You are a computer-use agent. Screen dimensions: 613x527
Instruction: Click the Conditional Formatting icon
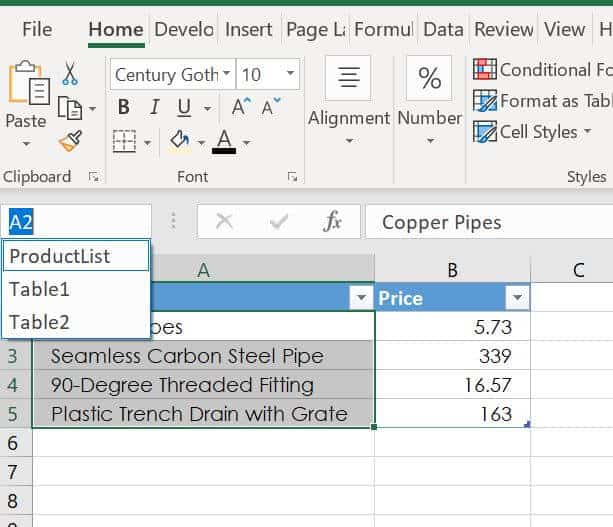coord(485,70)
